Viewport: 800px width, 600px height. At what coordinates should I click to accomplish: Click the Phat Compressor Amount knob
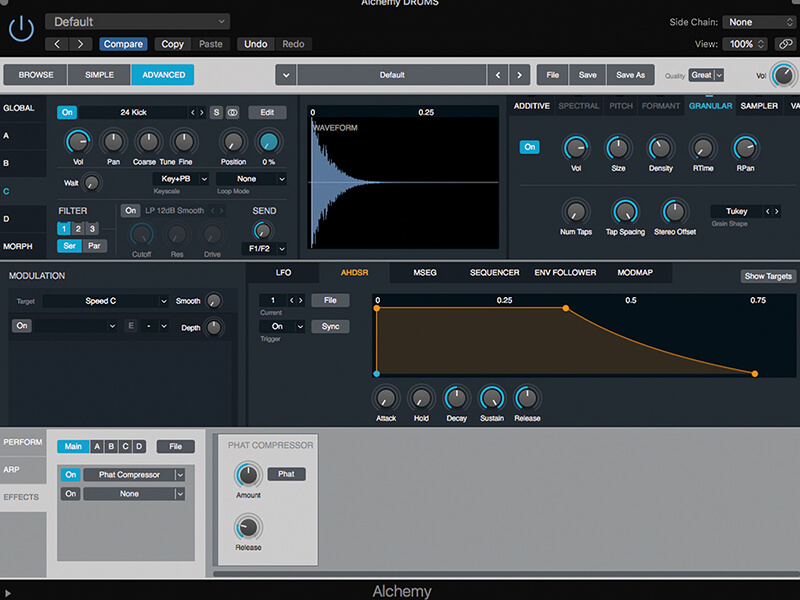click(x=248, y=474)
